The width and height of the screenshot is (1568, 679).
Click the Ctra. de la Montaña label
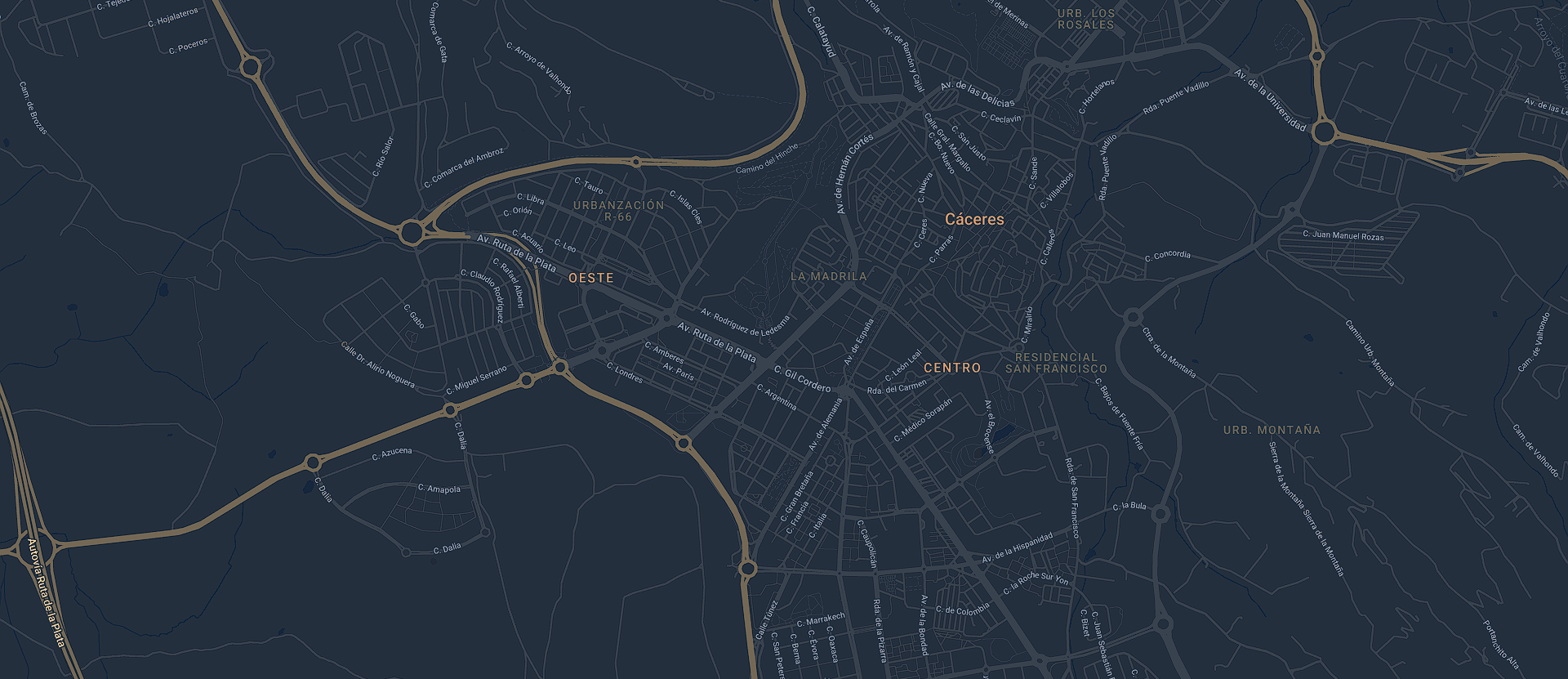coord(1169,353)
